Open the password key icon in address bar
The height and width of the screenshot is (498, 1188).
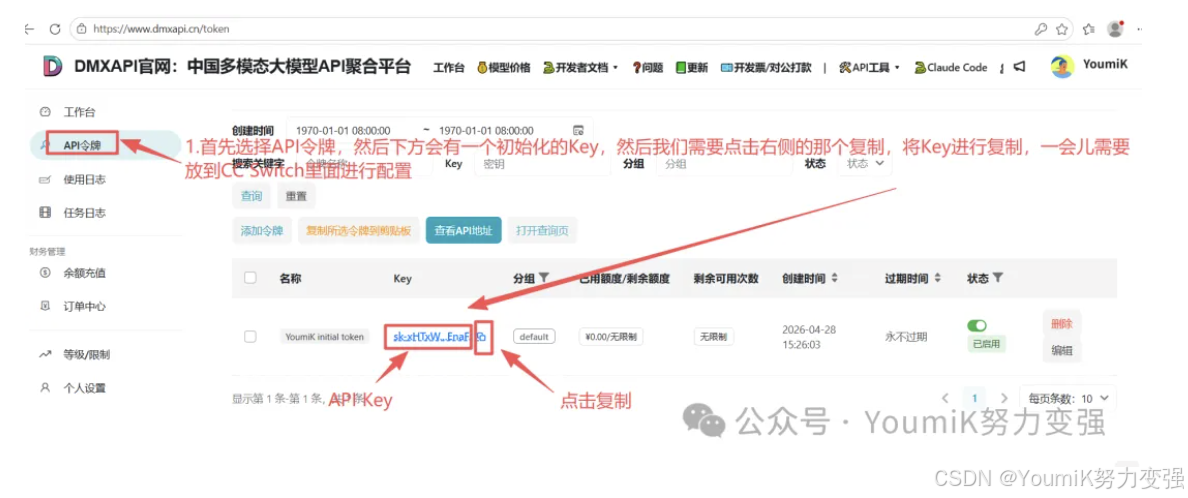(x=1041, y=30)
